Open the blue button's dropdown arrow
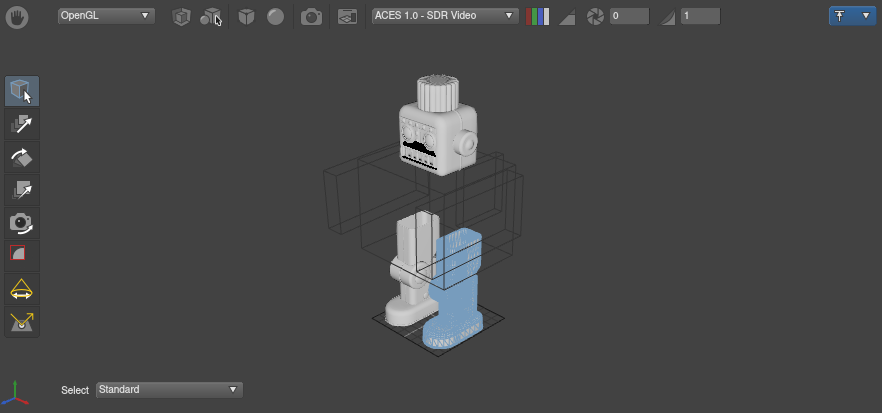 tap(866, 16)
